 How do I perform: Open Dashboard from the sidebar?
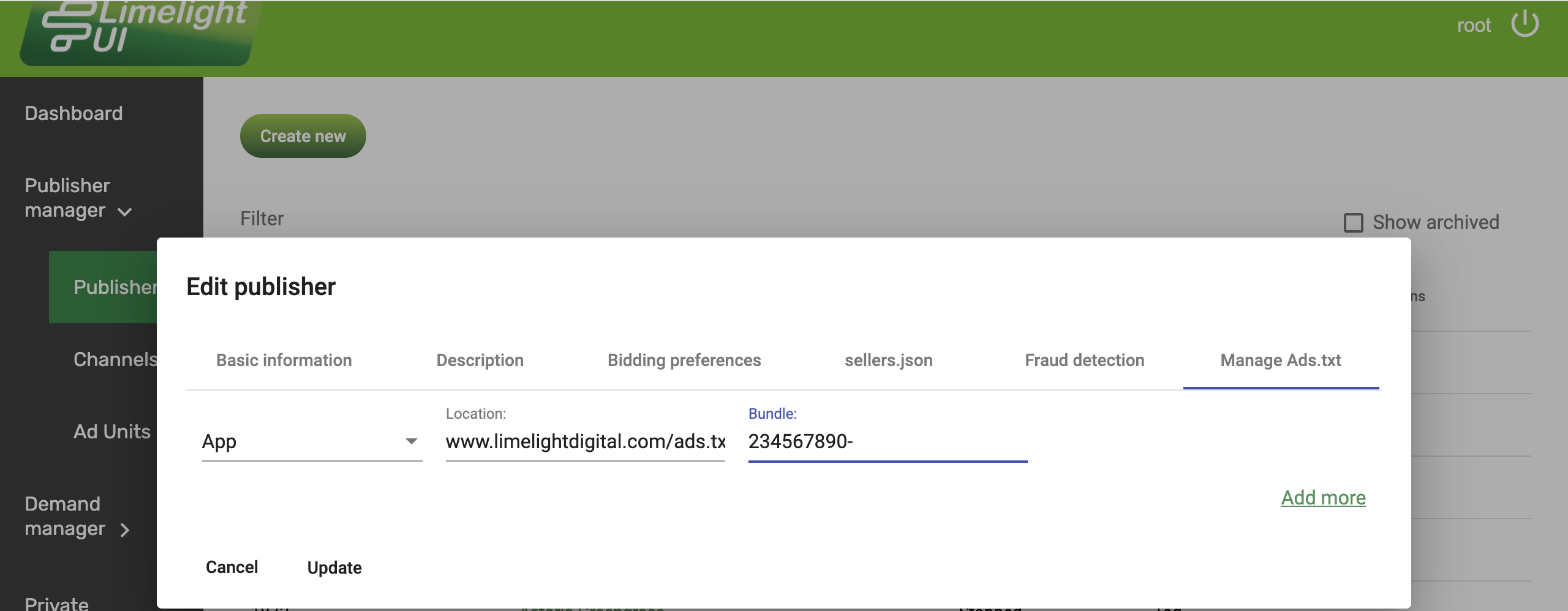click(x=73, y=113)
